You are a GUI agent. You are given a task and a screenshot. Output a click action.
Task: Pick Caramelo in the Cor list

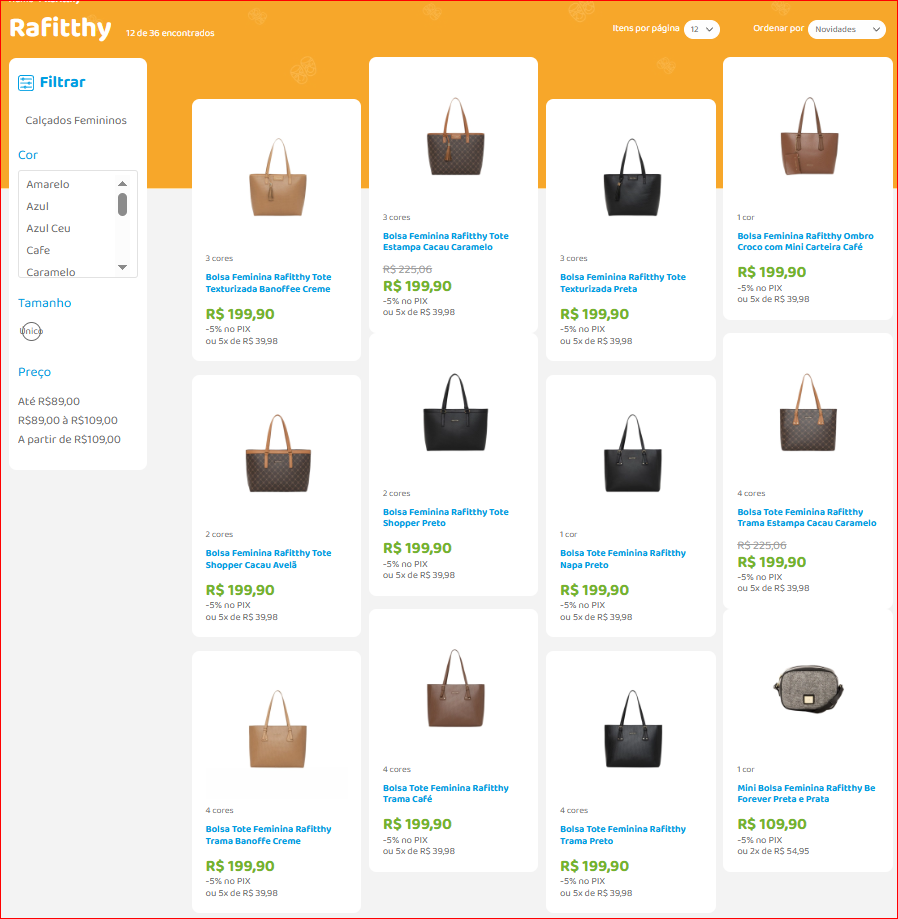[51, 272]
